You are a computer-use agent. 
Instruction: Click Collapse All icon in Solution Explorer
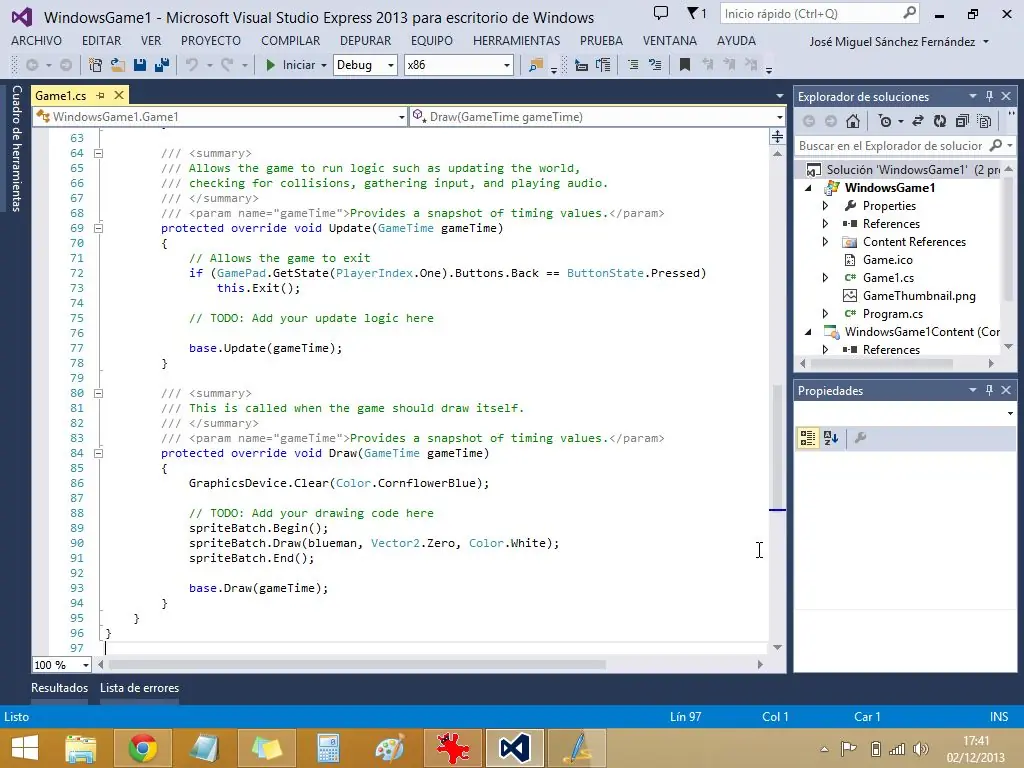[x=961, y=121]
